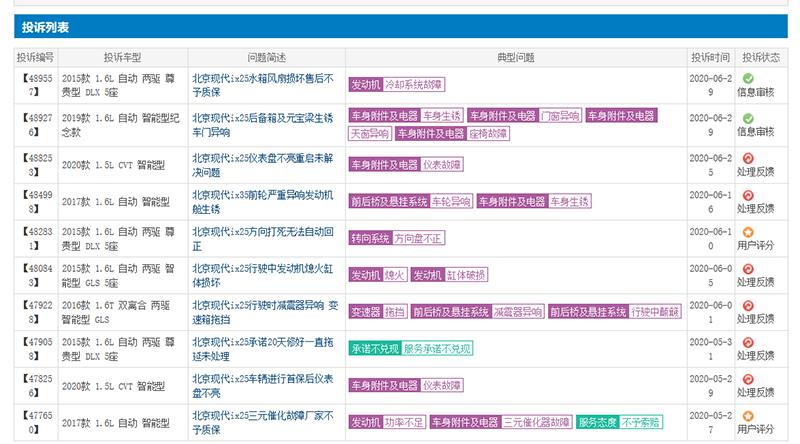Open complaint about ix25后备箱及元宝梁生锈
This screenshot has height=444, width=800.
click(263, 125)
